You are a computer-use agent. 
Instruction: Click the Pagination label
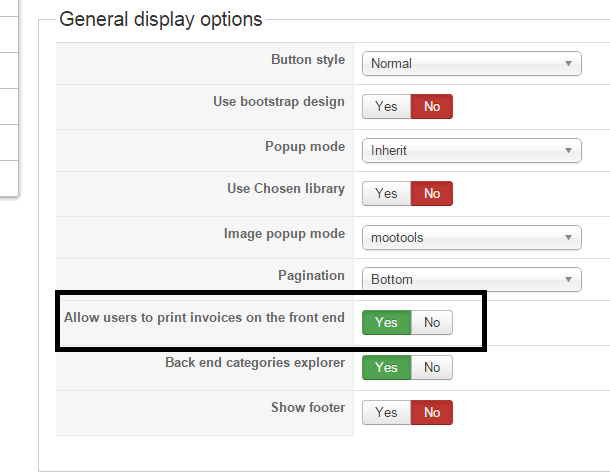click(311, 276)
